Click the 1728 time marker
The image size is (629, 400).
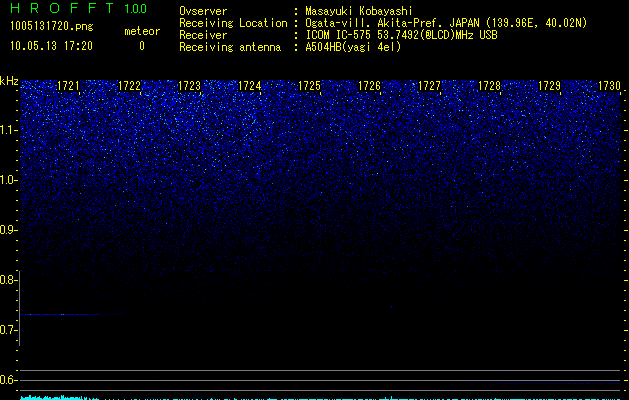490,86
